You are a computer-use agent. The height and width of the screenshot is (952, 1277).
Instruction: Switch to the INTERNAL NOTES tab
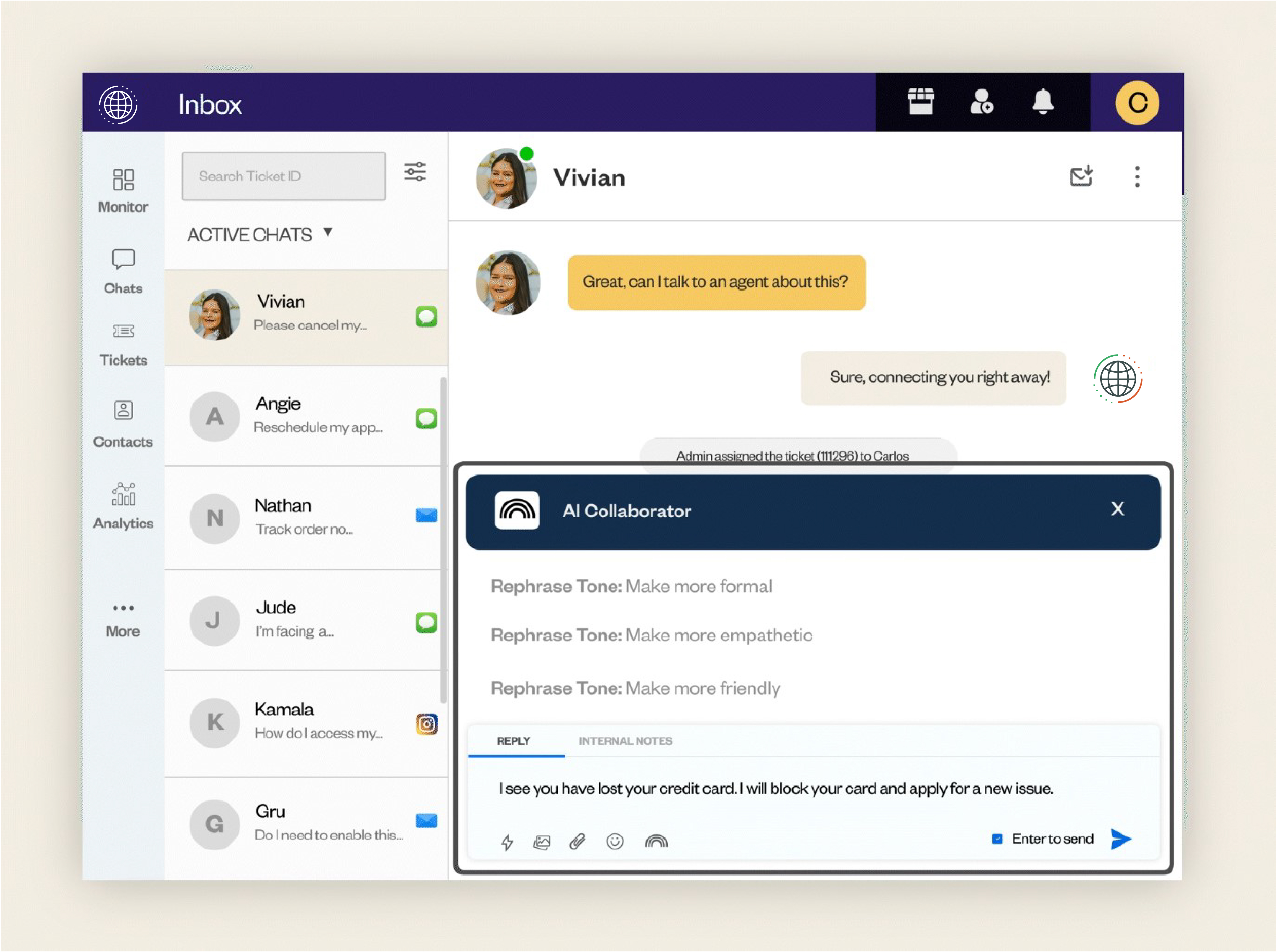pos(625,741)
